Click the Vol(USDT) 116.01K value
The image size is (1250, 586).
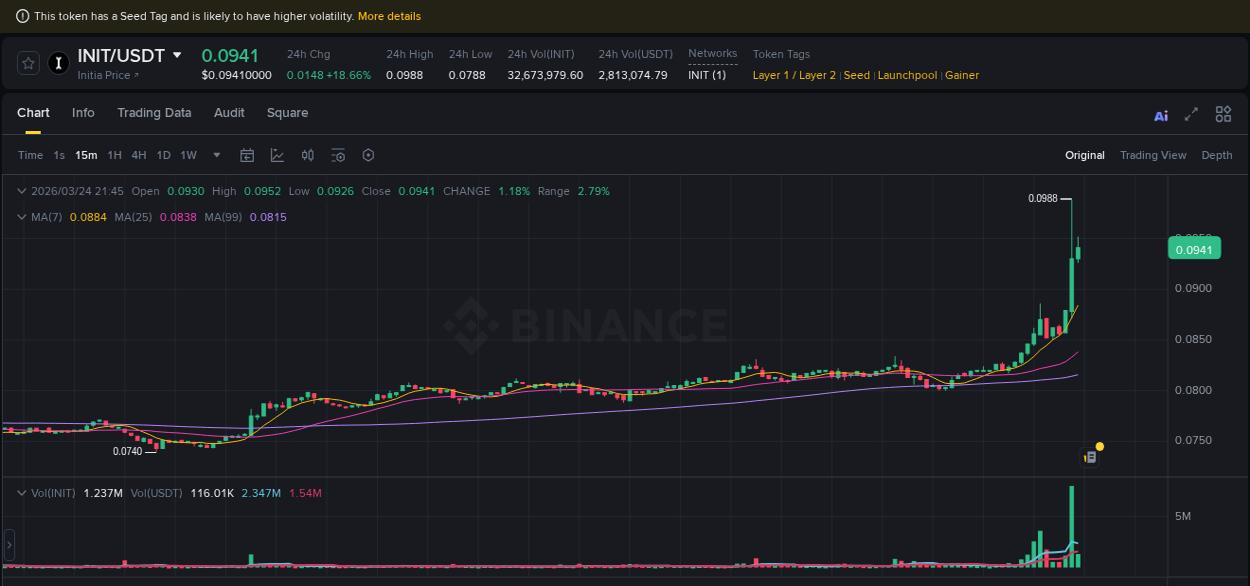pyautogui.click(x=213, y=493)
